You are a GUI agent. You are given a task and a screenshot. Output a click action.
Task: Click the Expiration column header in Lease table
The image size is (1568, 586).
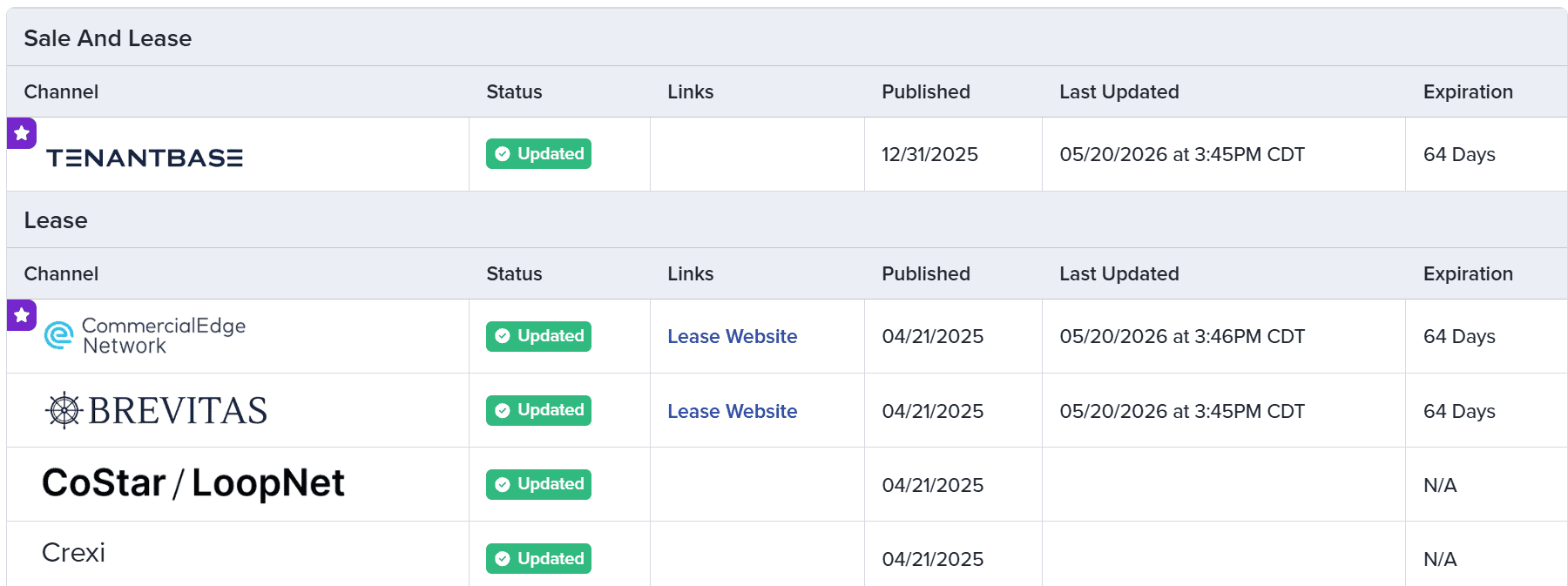point(1468,273)
